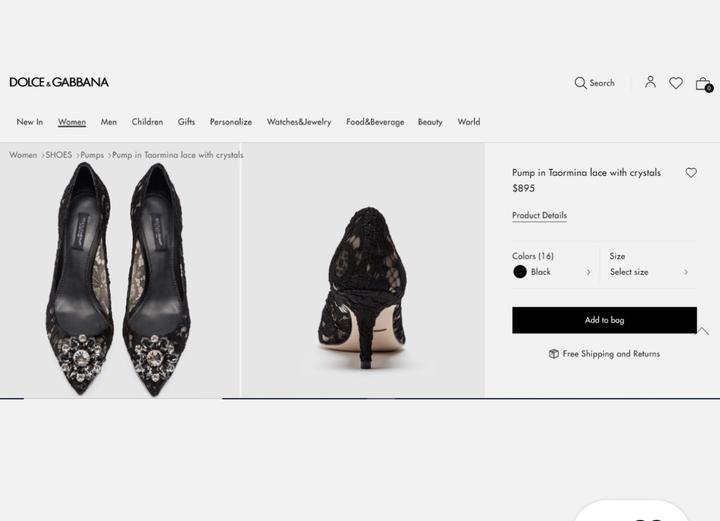Select the Black color swatch
Screen dimensions: 720x521
tap(520, 272)
